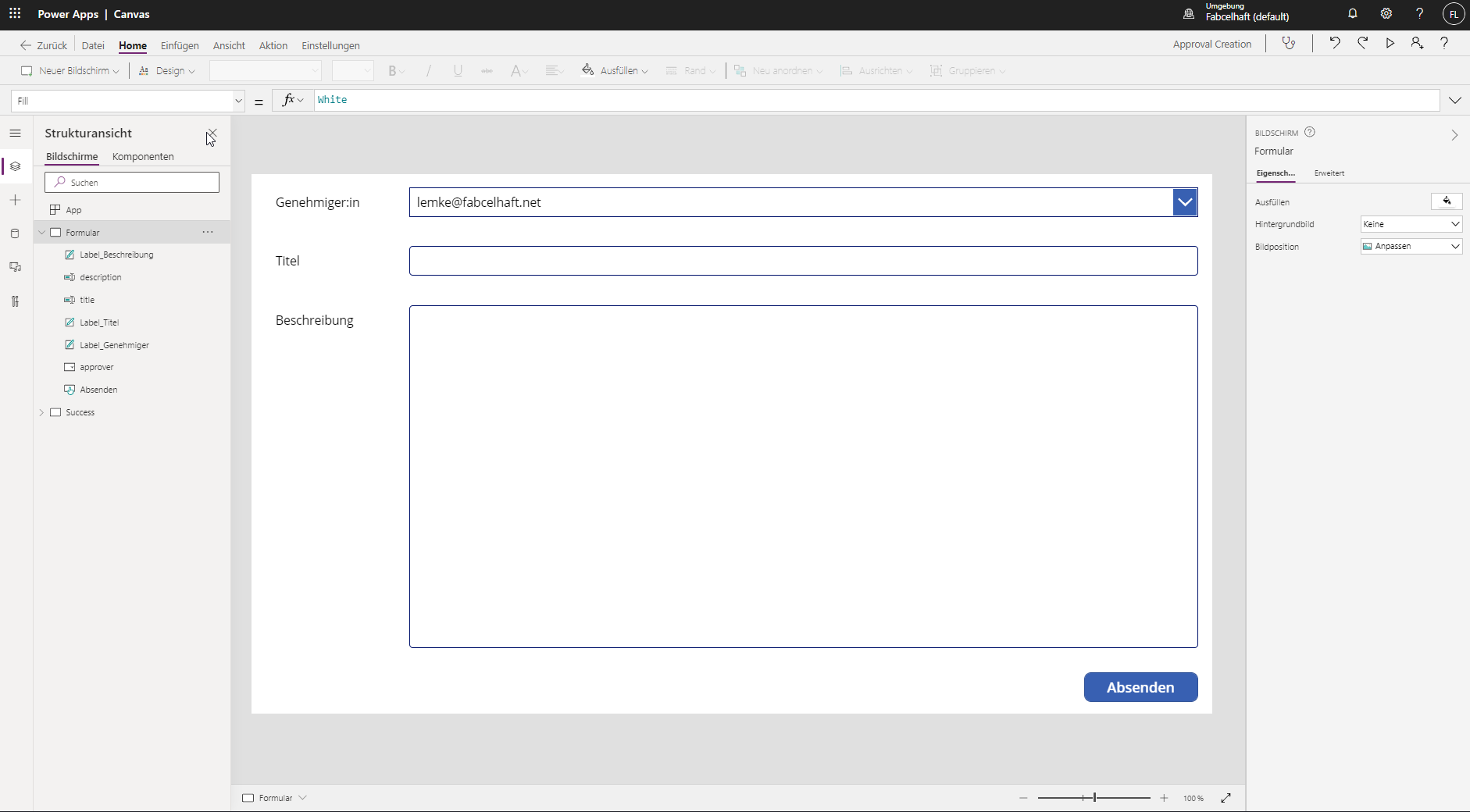The width and height of the screenshot is (1470, 812).
Task: Open Data sources with cylinder icon
Action: [15, 233]
